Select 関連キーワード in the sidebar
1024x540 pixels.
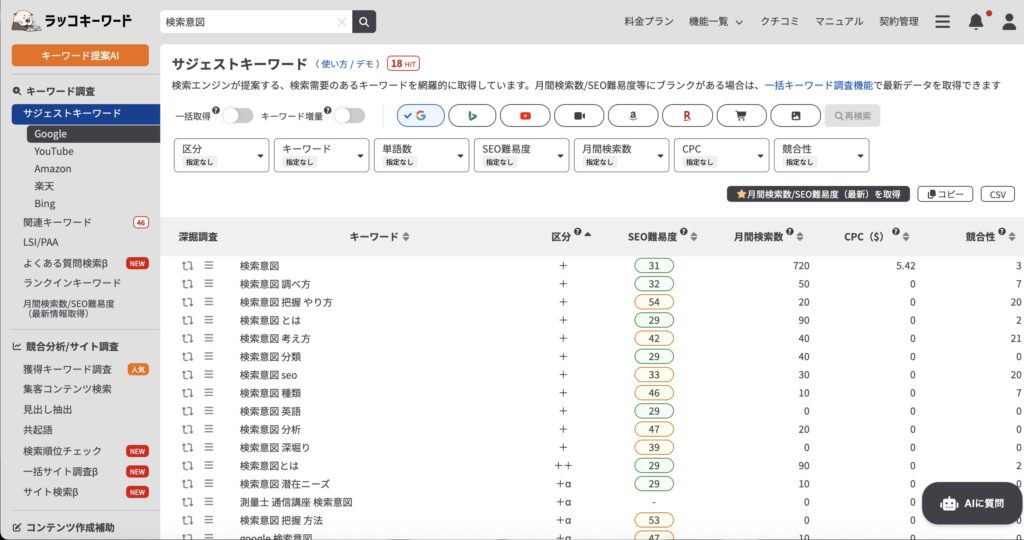57,222
